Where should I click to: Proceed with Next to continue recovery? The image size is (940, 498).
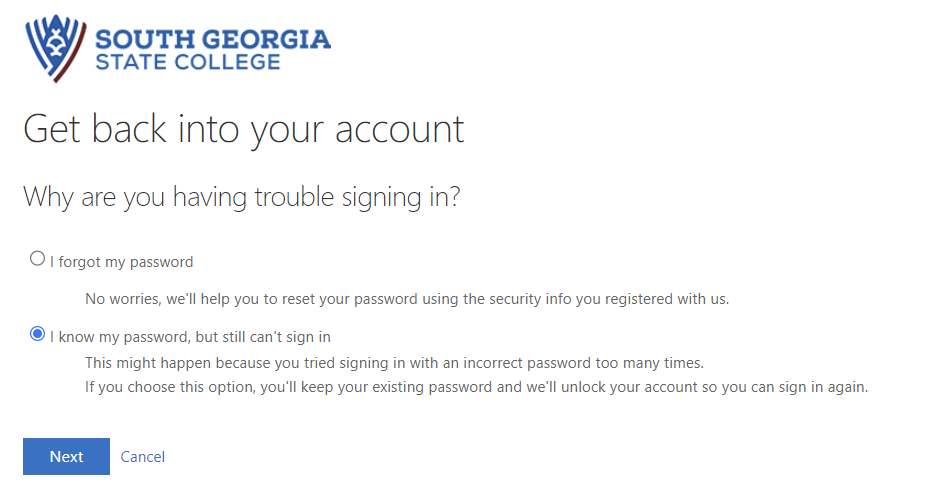(x=66, y=457)
